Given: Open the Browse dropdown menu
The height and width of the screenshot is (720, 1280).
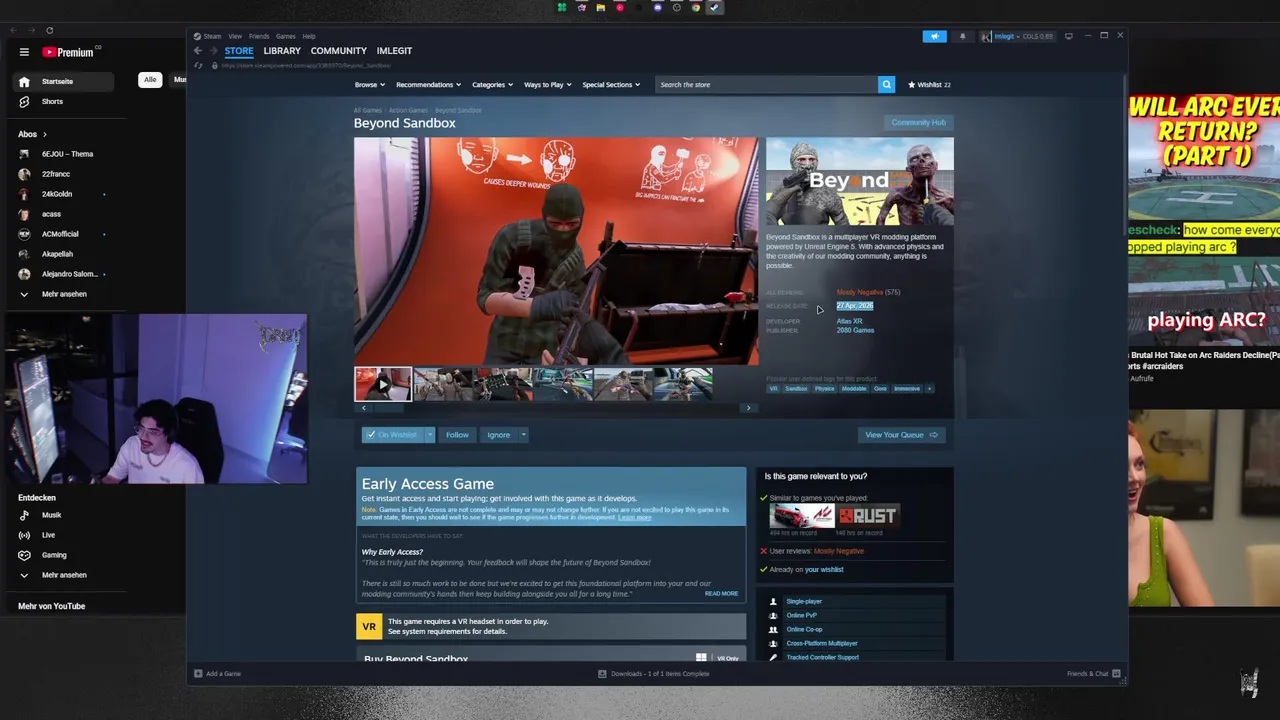Looking at the screenshot, I should pyautogui.click(x=369, y=85).
